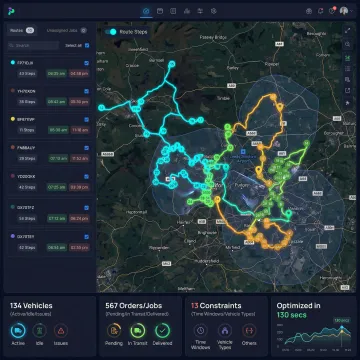Click the 130 secs optimization value

(292, 315)
